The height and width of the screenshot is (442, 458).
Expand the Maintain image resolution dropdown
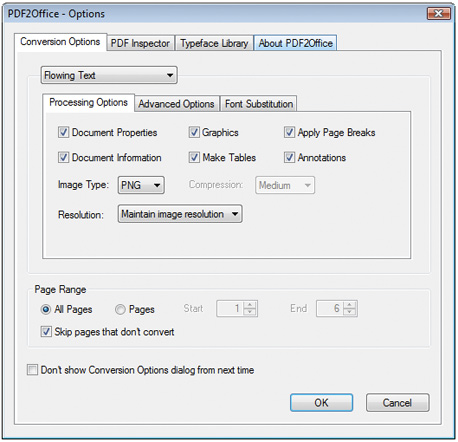pyautogui.click(x=180, y=214)
